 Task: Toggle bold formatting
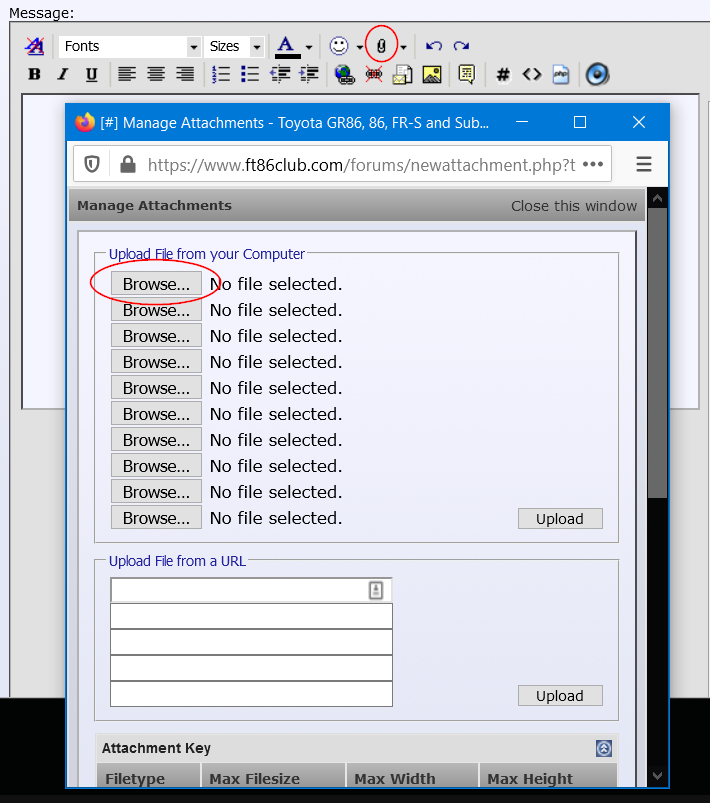click(34, 74)
